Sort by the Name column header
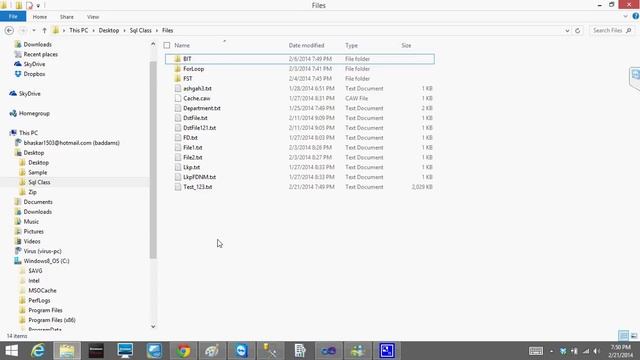 click(x=182, y=45)
